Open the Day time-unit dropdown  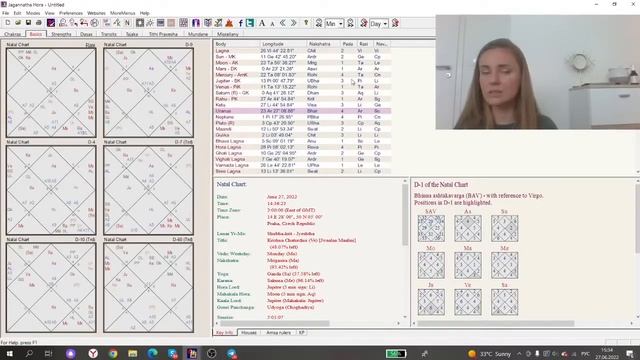click(385, 24)
